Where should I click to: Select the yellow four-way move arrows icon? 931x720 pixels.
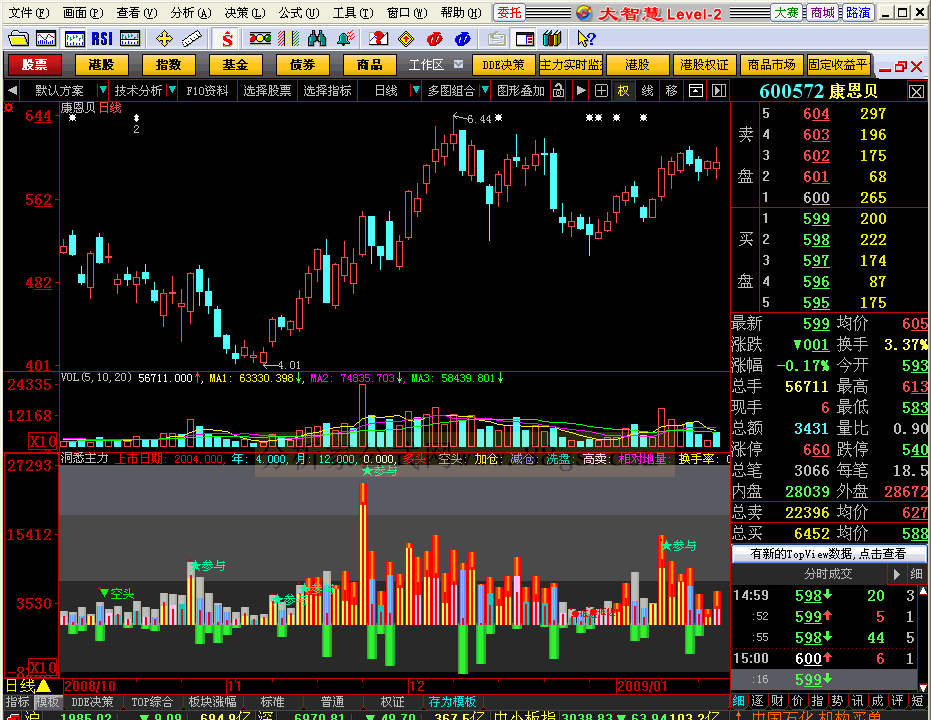coord(164,39)
